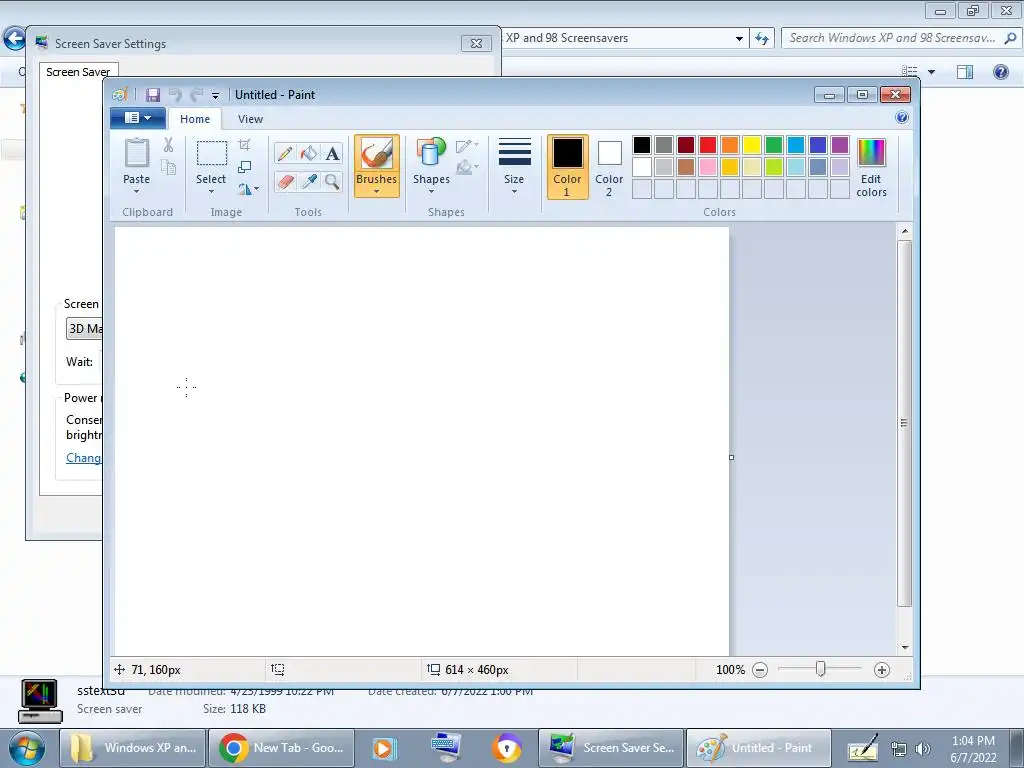Screen dimensions: 1024x768
Task: Click the Paint vertical scrollbar thumb
Action: (x=904, y=423)
